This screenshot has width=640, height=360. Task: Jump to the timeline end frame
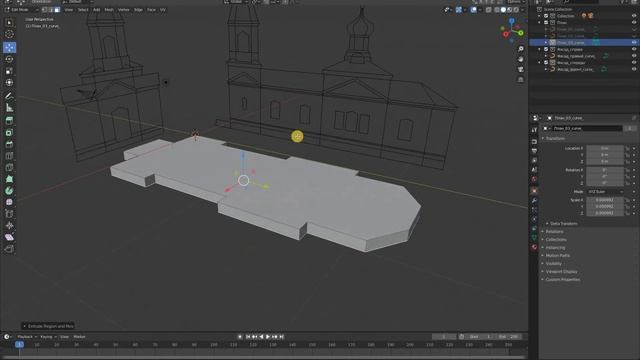pos(282,337)
